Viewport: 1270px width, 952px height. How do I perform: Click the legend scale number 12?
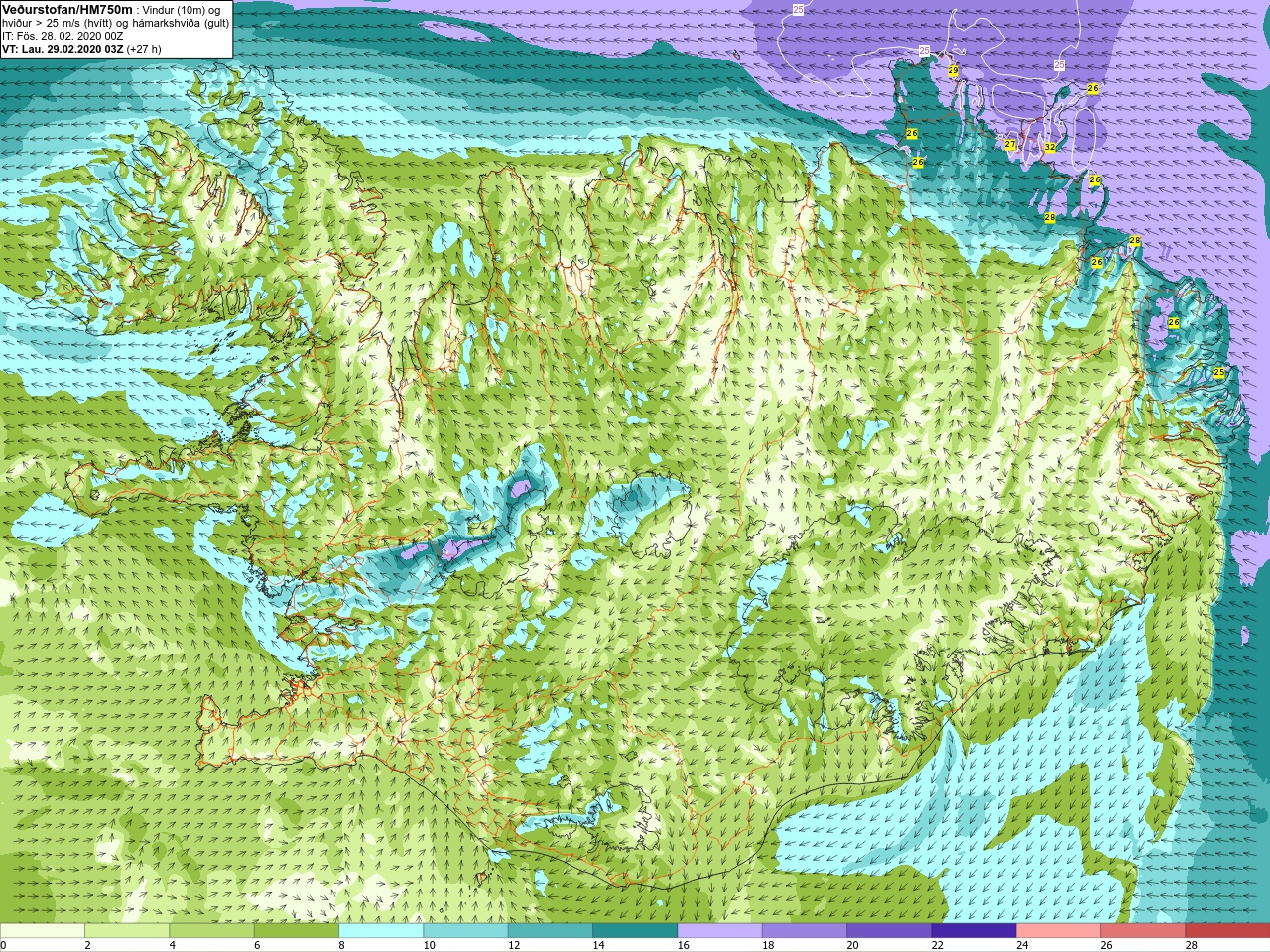point(514,945)
